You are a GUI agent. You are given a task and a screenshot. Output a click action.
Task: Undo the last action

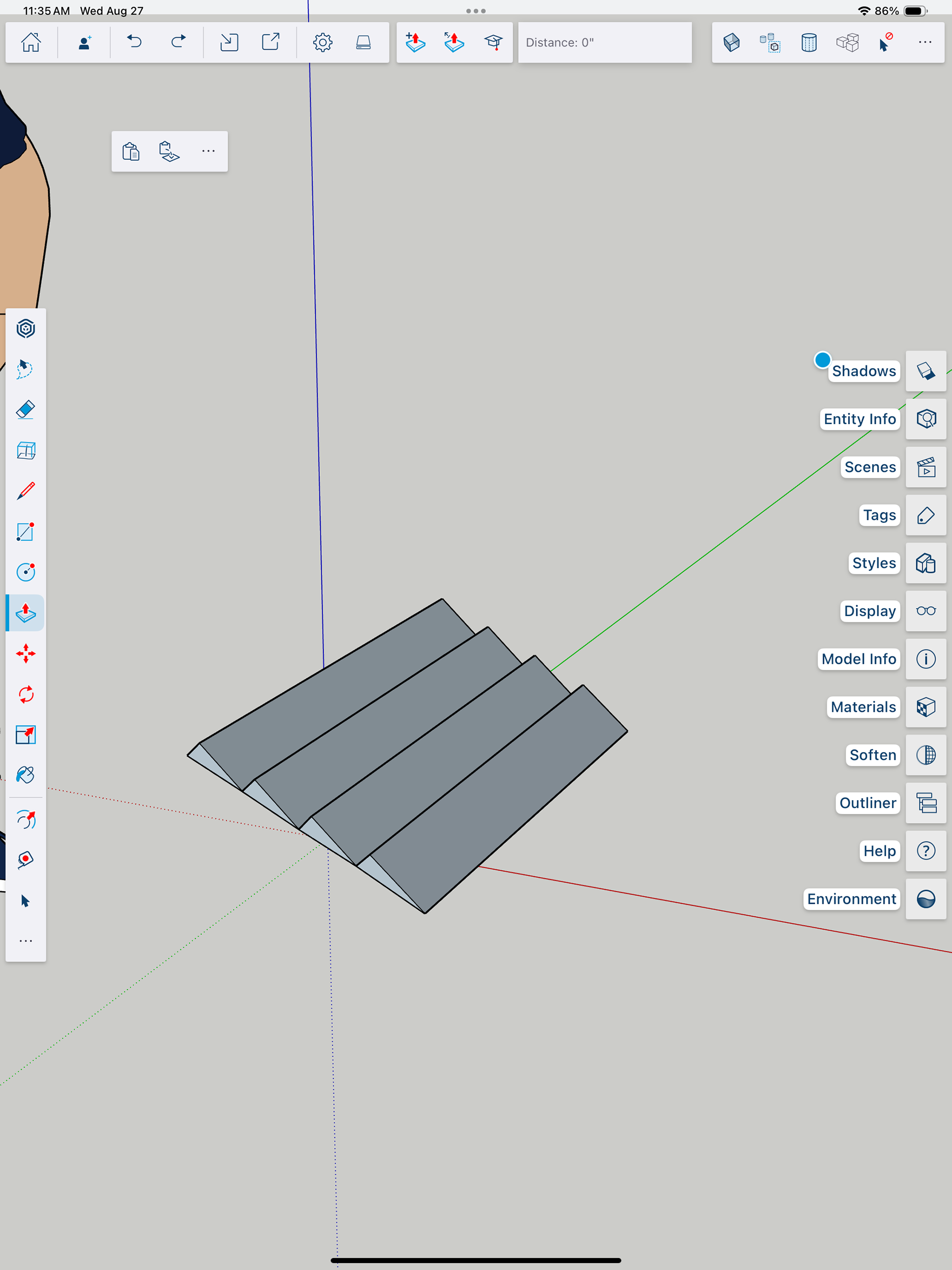point(134,43)
